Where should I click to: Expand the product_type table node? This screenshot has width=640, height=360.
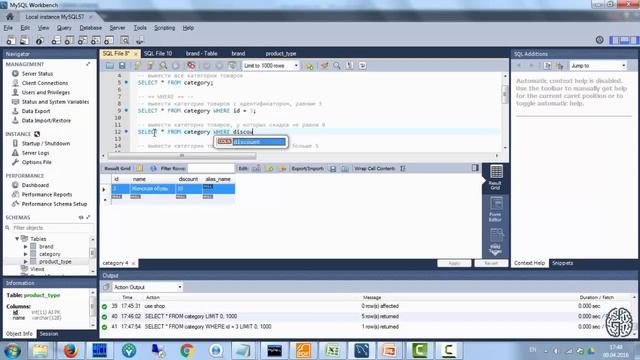coord(25,262)
